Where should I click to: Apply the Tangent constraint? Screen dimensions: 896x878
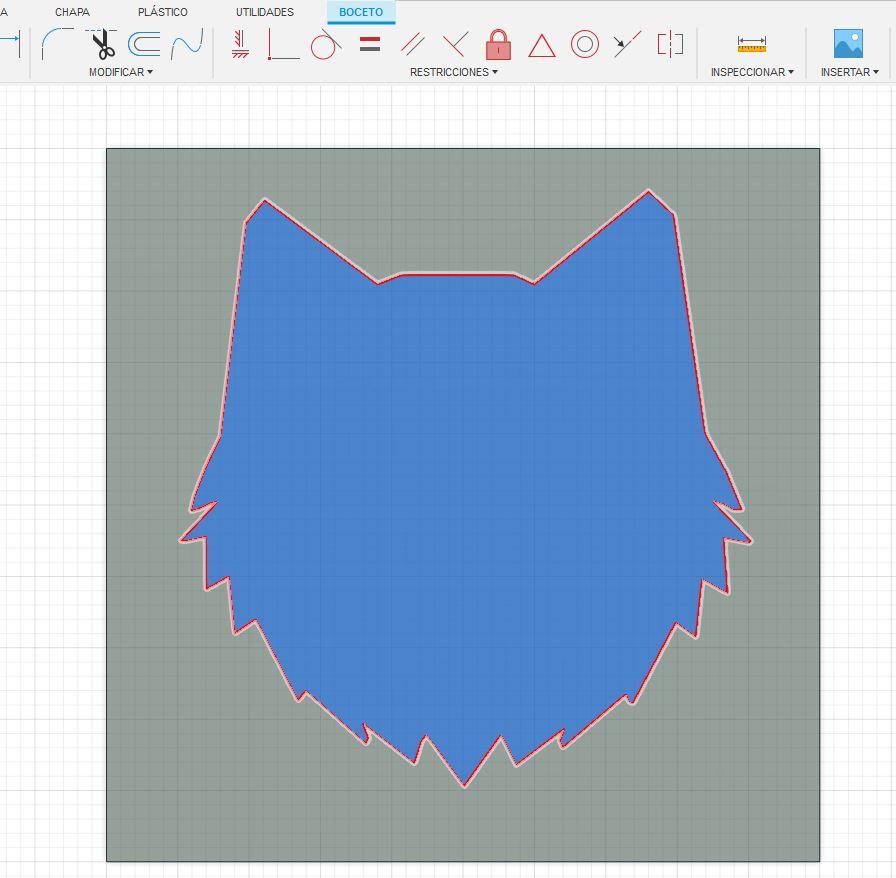(325, 44)
